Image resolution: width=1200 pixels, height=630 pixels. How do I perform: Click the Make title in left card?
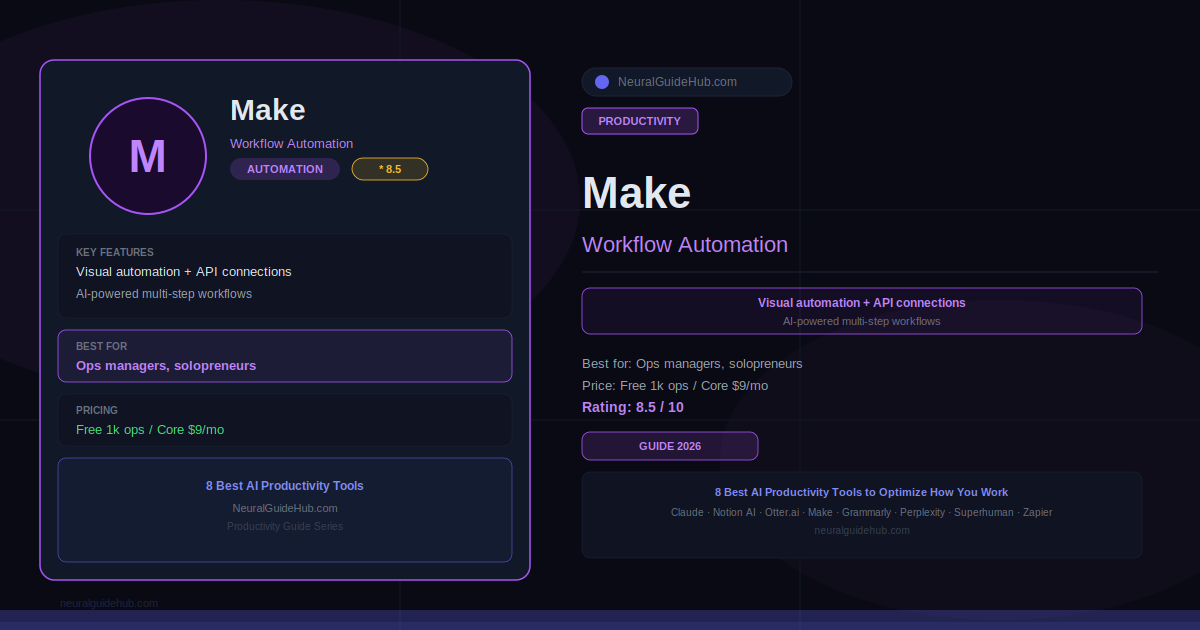pyautogui.click(x=268, y=110)
